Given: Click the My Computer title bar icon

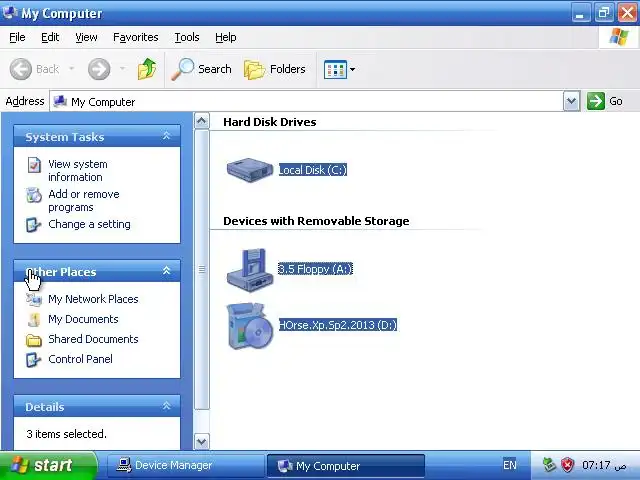Looking at the screenshot, I should (10, 13).
